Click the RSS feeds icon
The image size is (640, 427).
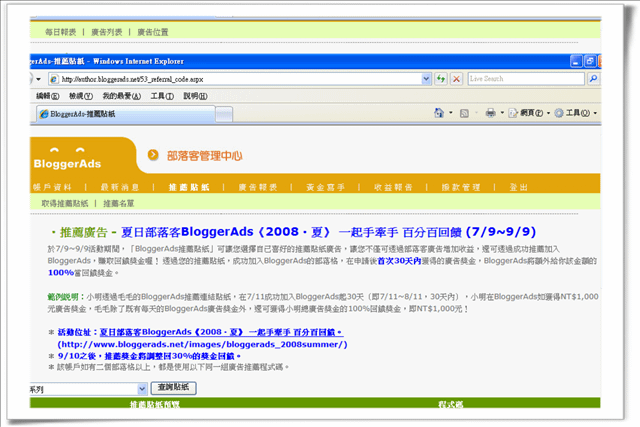(x=464, y=113)
